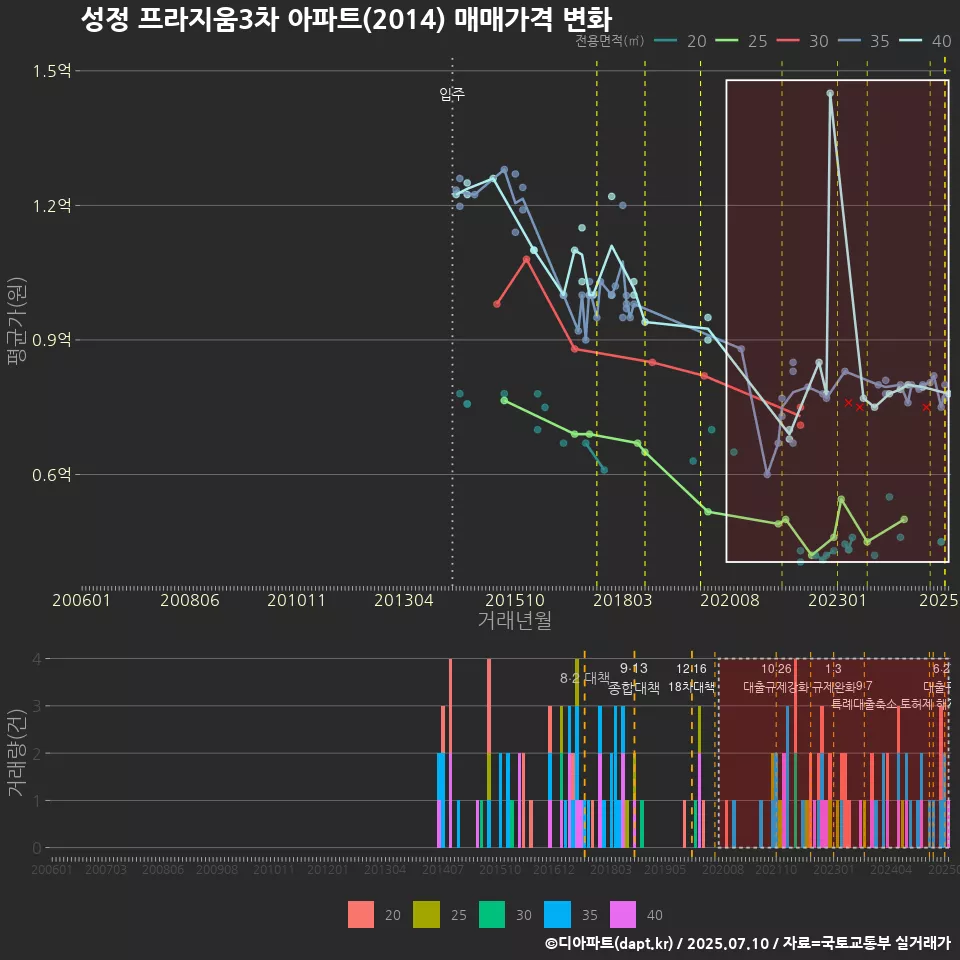Click the 10·26 대출규제강화 policy annotation
Viewport: 960px width, 960px height.
pos(776,678)
